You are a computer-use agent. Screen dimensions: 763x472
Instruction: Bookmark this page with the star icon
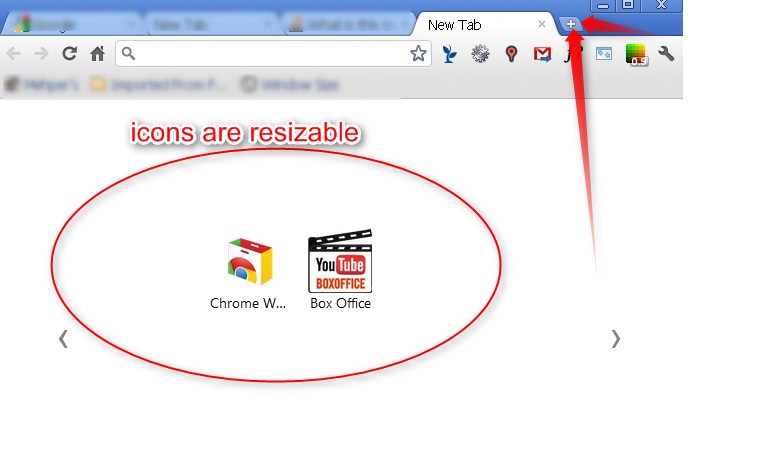coord(418,54)
